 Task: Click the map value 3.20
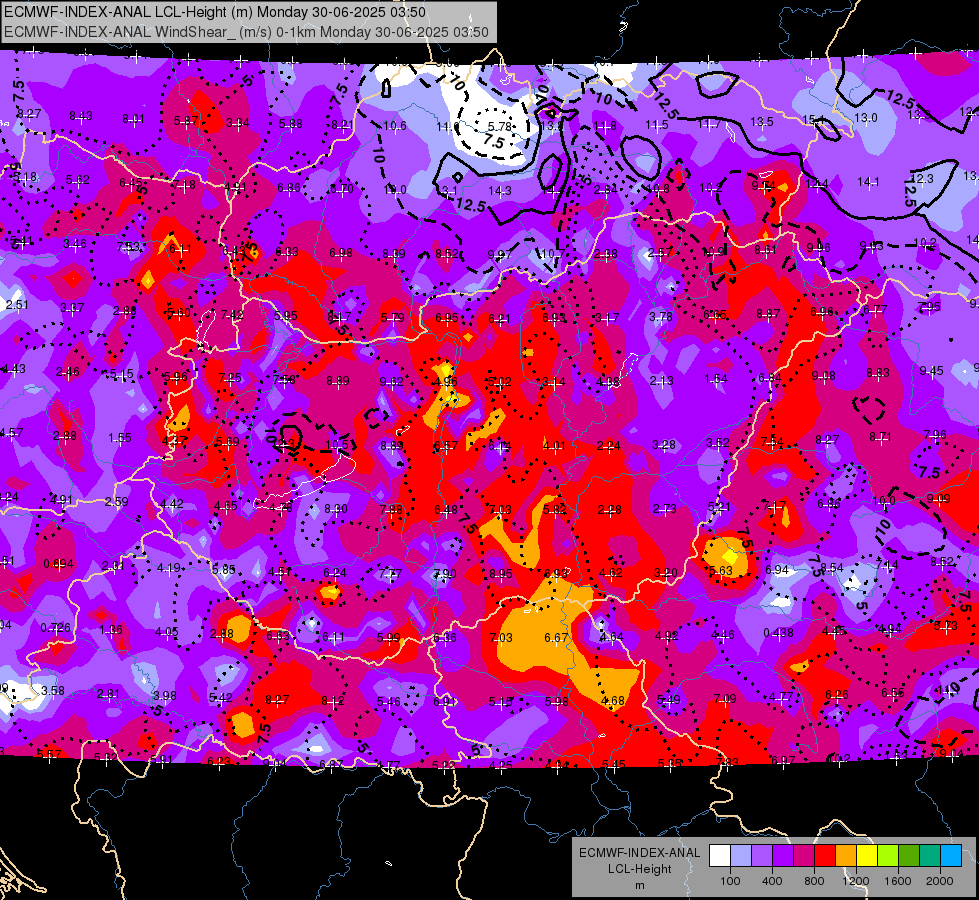click(666, 573)
